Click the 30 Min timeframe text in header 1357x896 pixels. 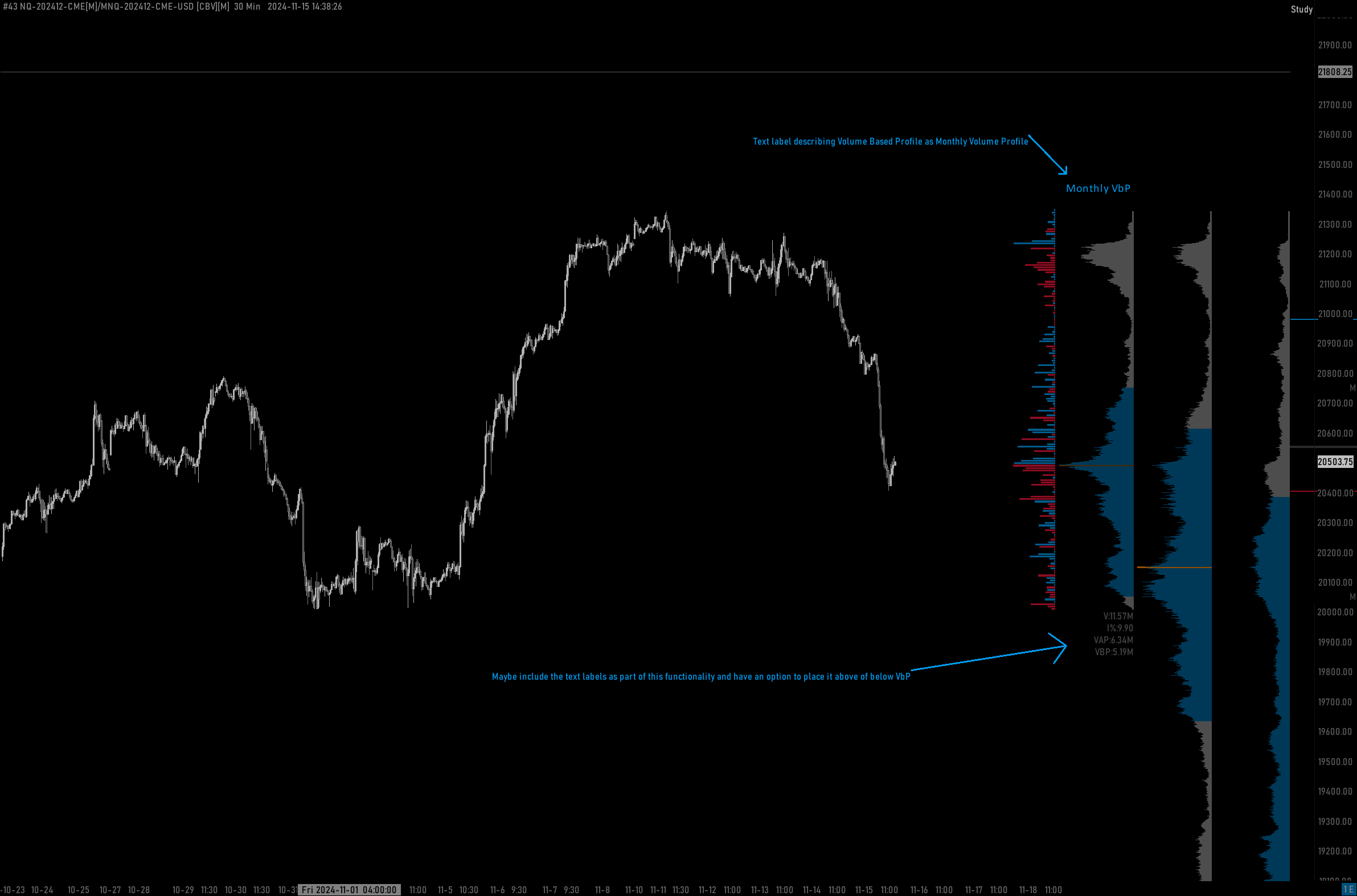point(247,7)
